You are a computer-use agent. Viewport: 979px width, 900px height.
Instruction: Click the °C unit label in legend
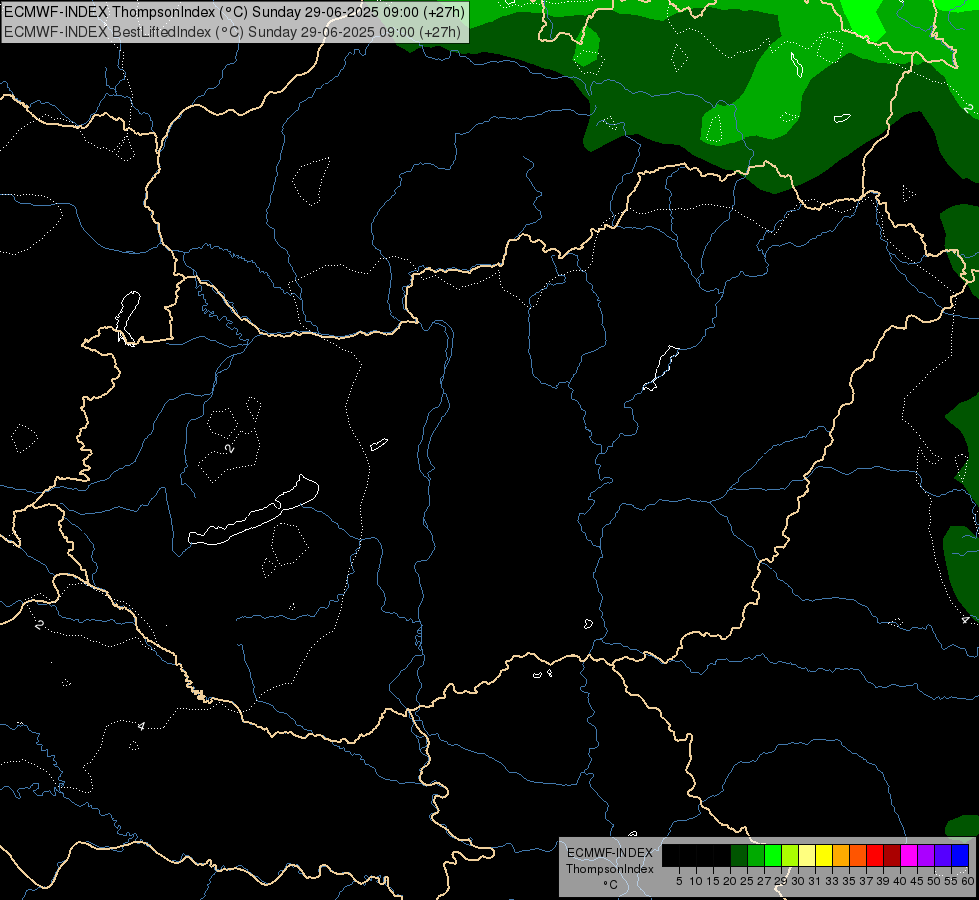(x=610, y=885)
